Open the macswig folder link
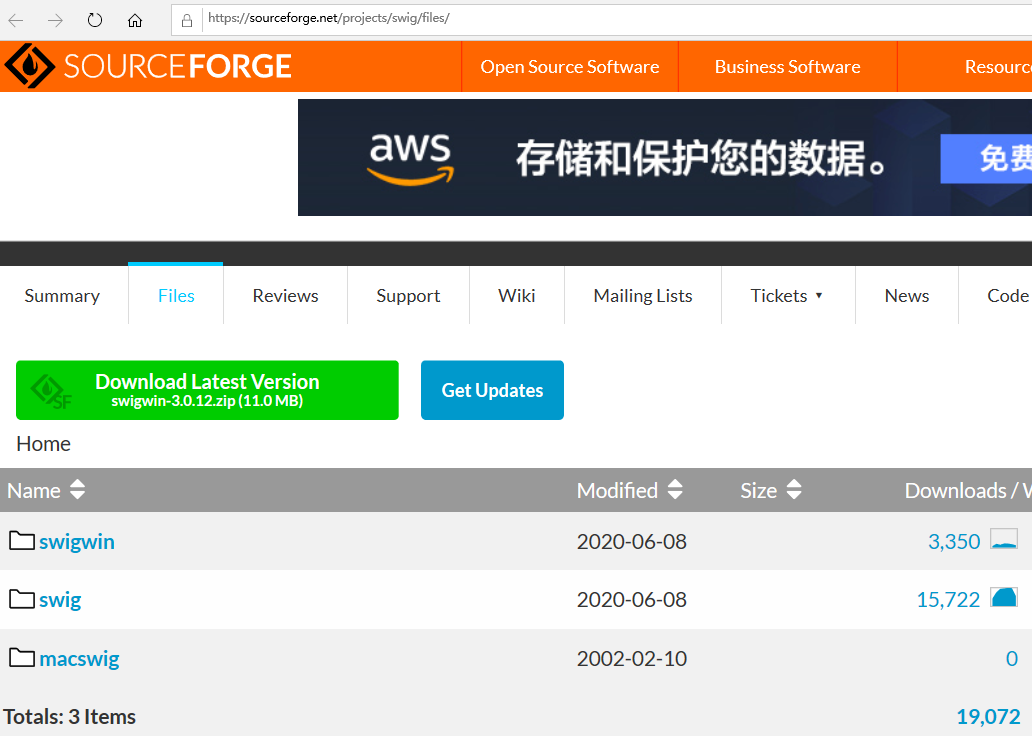 click(79, 658)
